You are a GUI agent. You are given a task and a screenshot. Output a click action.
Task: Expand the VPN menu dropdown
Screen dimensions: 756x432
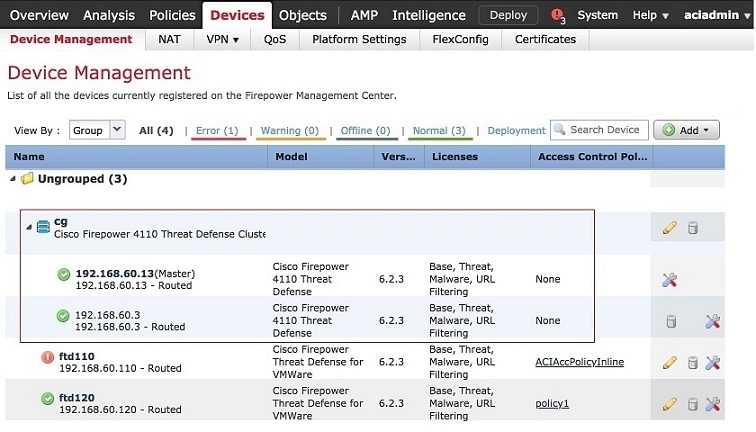(222, 39)
